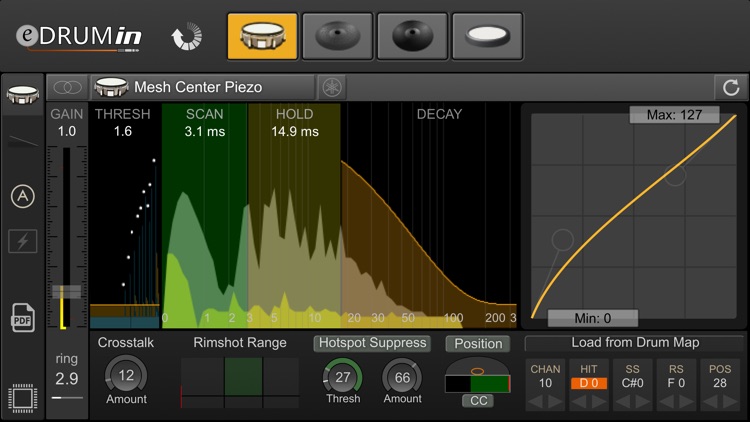Image resolution: width=750 pixels, height=422 pixels.
Task: Click the HIT note D 0
Action: pos(589,383)
